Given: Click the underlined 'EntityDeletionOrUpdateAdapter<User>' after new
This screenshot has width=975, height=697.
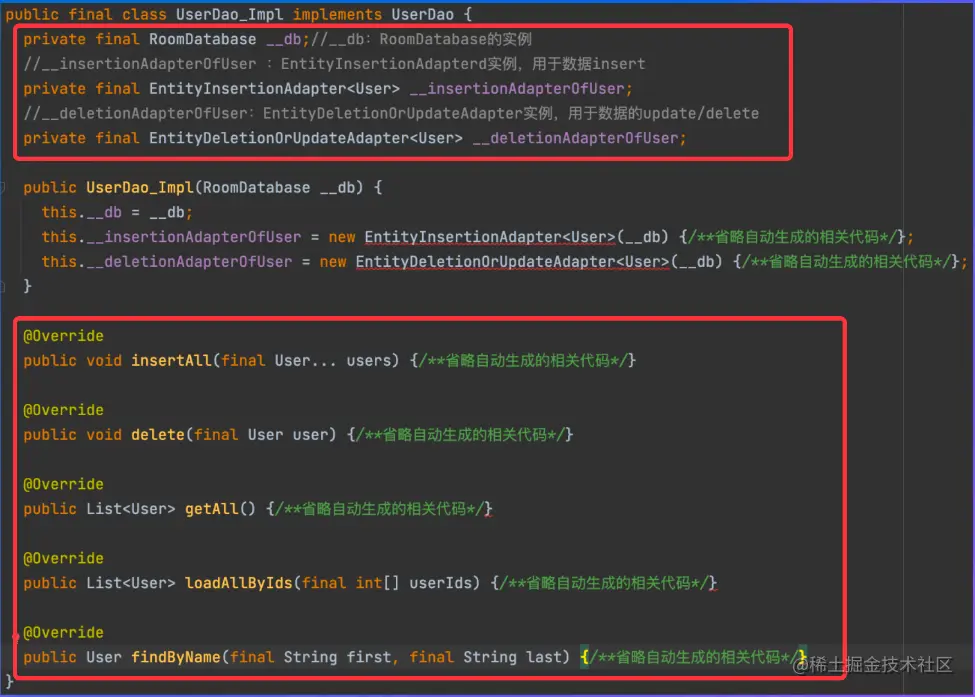Looking at the screenshot, I should 512,262.
